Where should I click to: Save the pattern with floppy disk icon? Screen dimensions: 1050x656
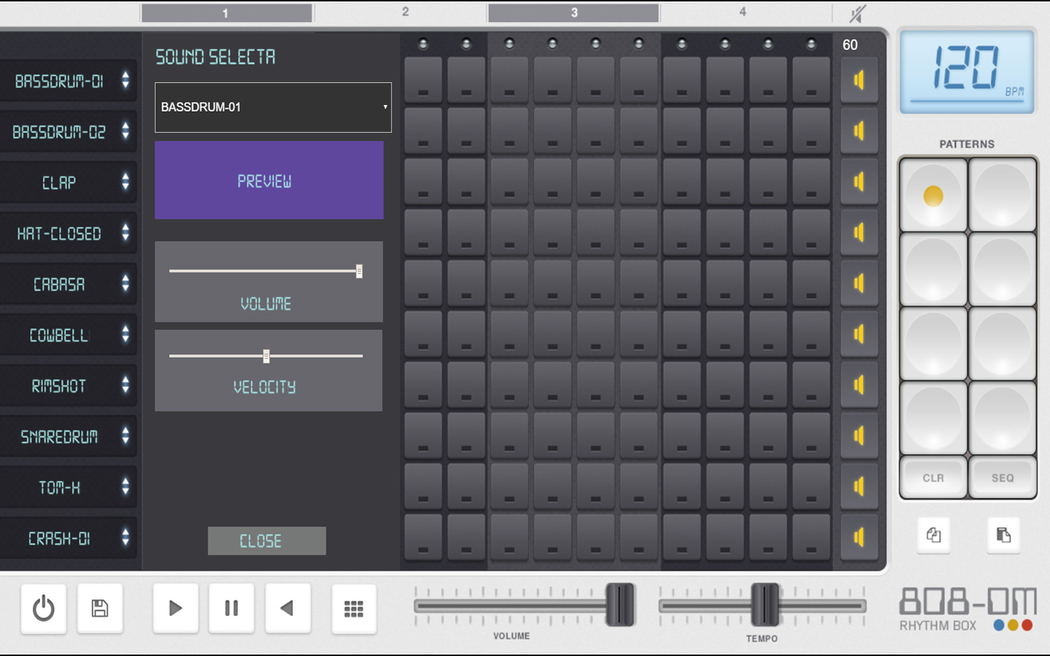click(x=100, y=608)
